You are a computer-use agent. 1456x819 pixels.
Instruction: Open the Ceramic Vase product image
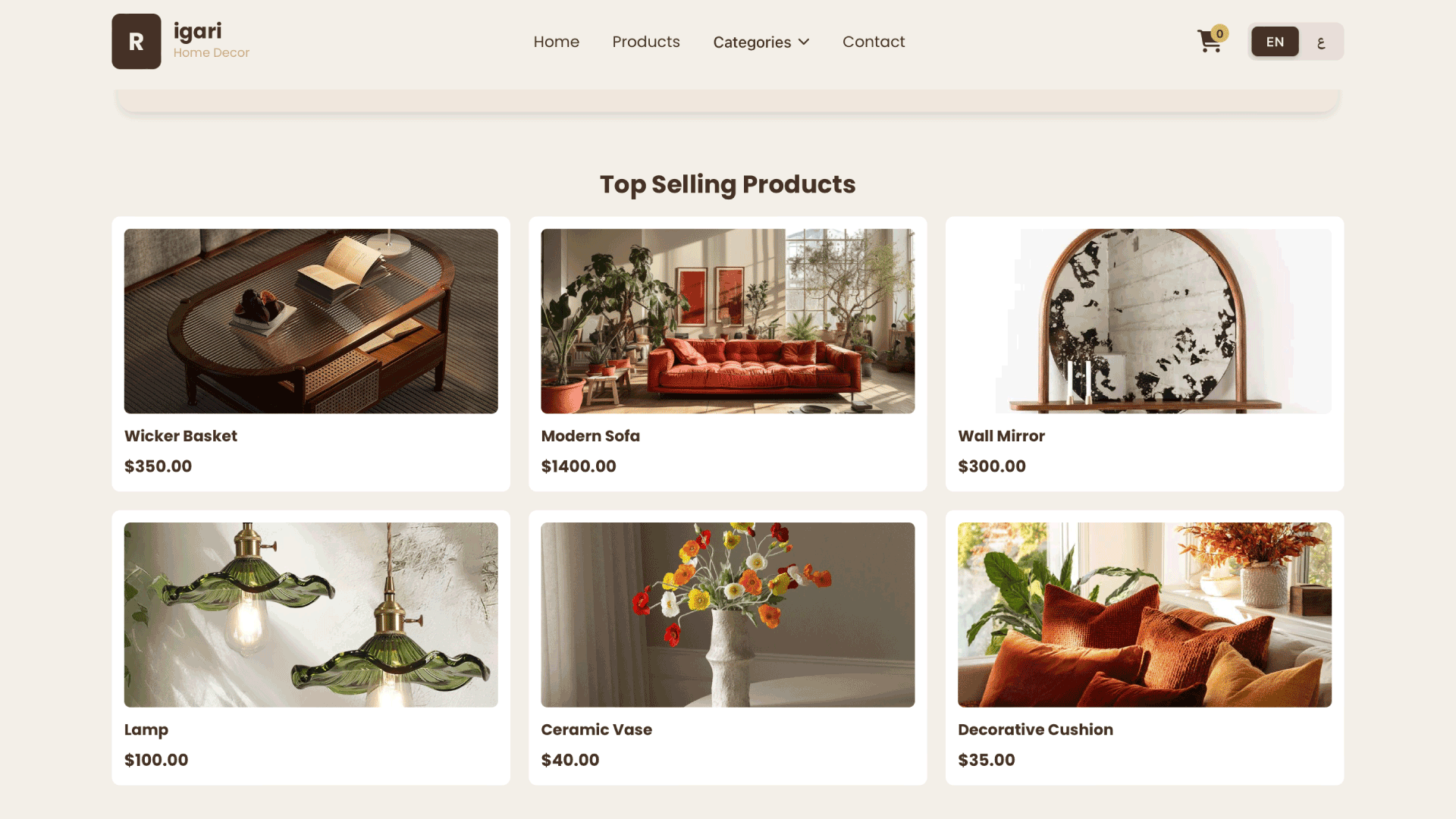[728, 615]
